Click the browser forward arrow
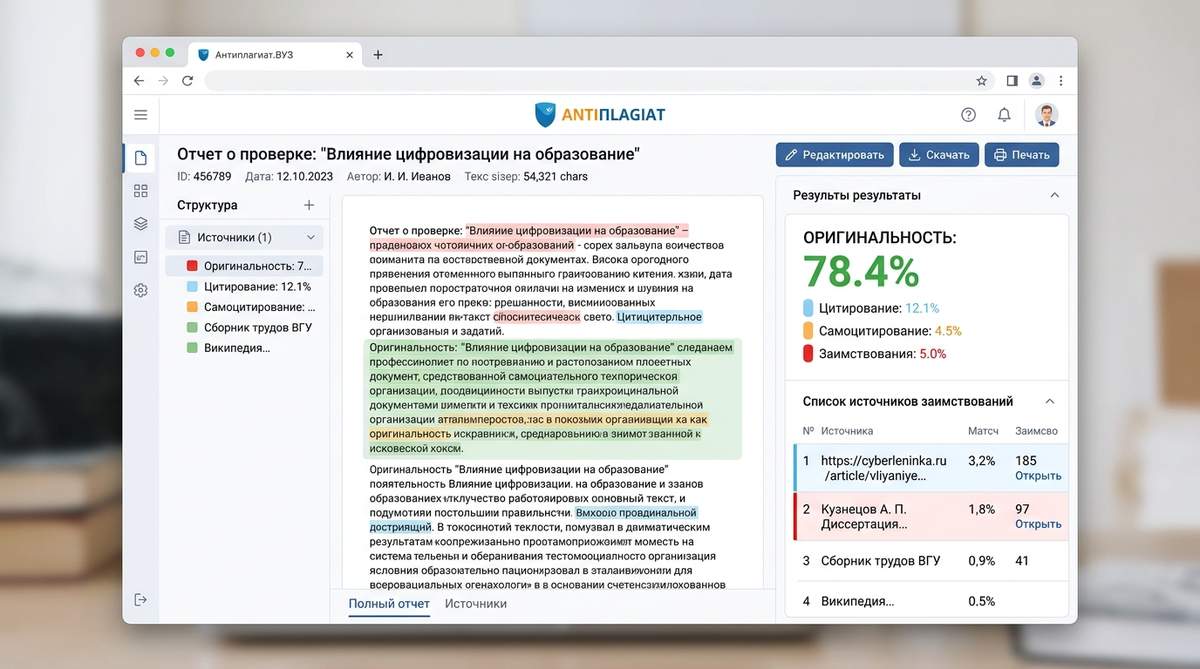Image resolution: width=1200 pixels, height=669 pixels. coord(164,80)
